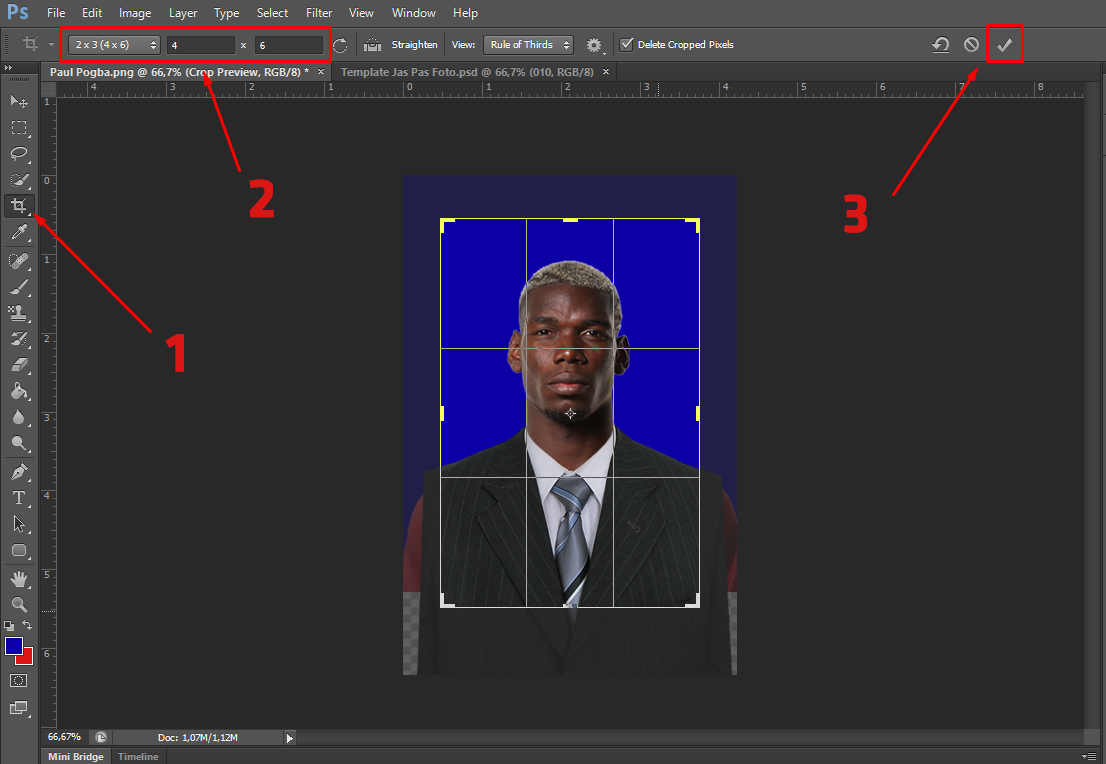1106x764 pixels.
Task: Click the Straighten button label
Action: click(x=415, y=44)
